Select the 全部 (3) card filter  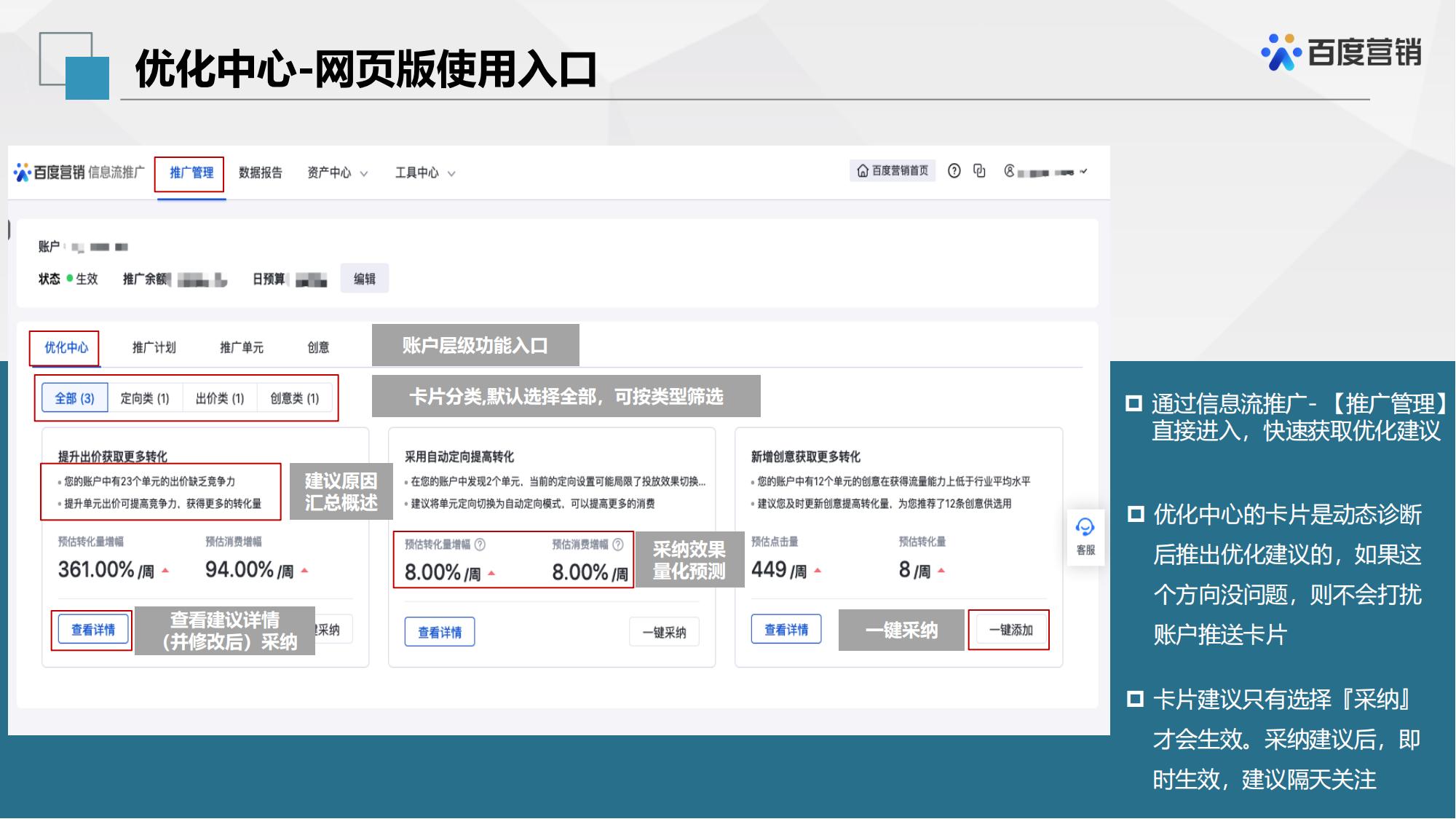tap(75, 398)
